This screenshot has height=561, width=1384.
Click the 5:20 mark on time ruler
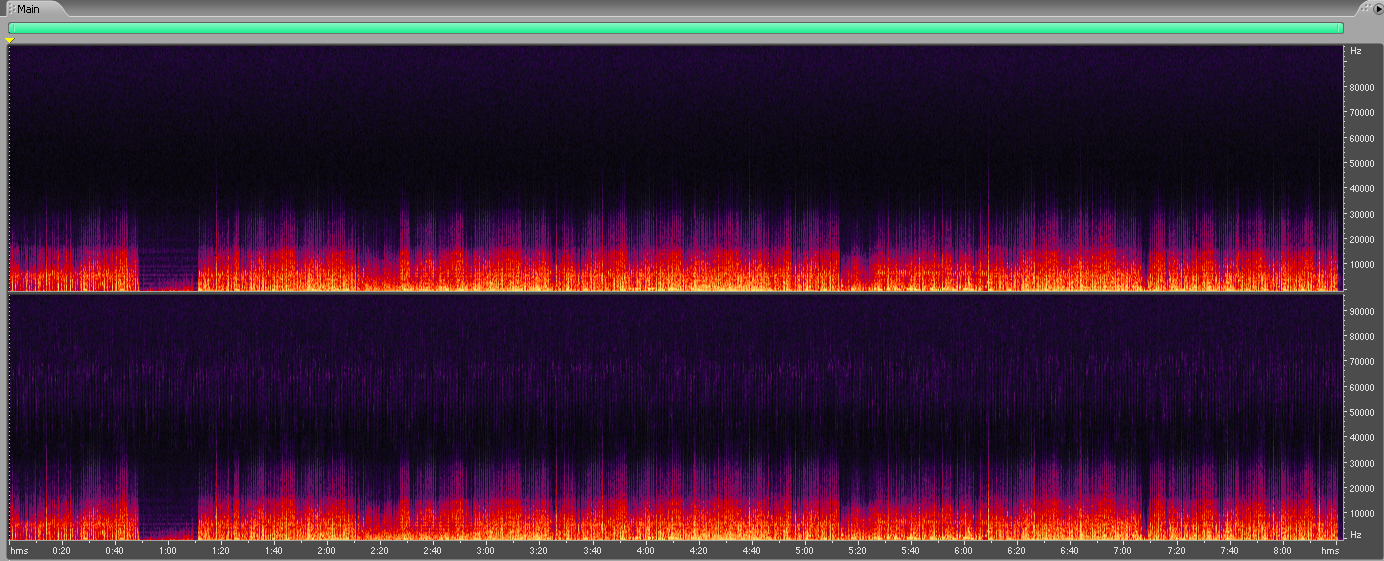click(857, 551)
